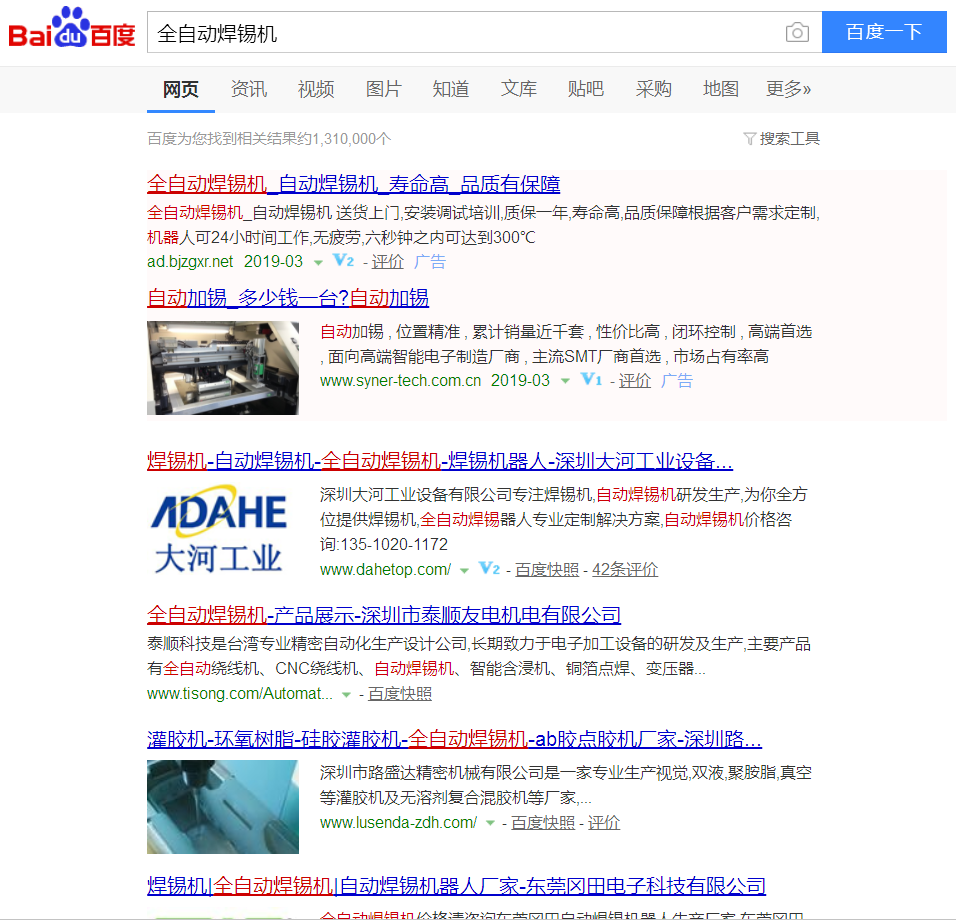Open ad result 自动加锡_多少钱一台

coord(288,298)
